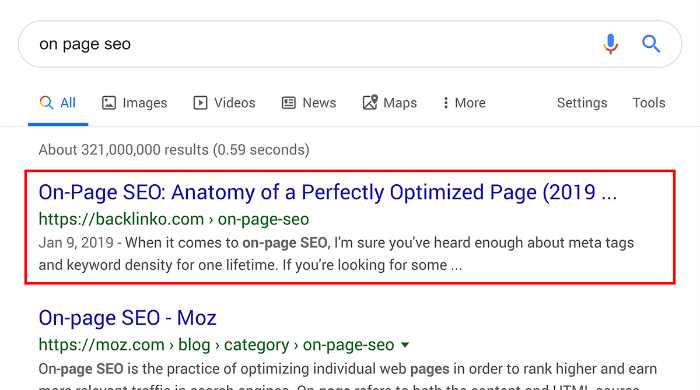700x390 pixels.
Task: Click the blue magnifying glass search icon
Action: (651, 44)
